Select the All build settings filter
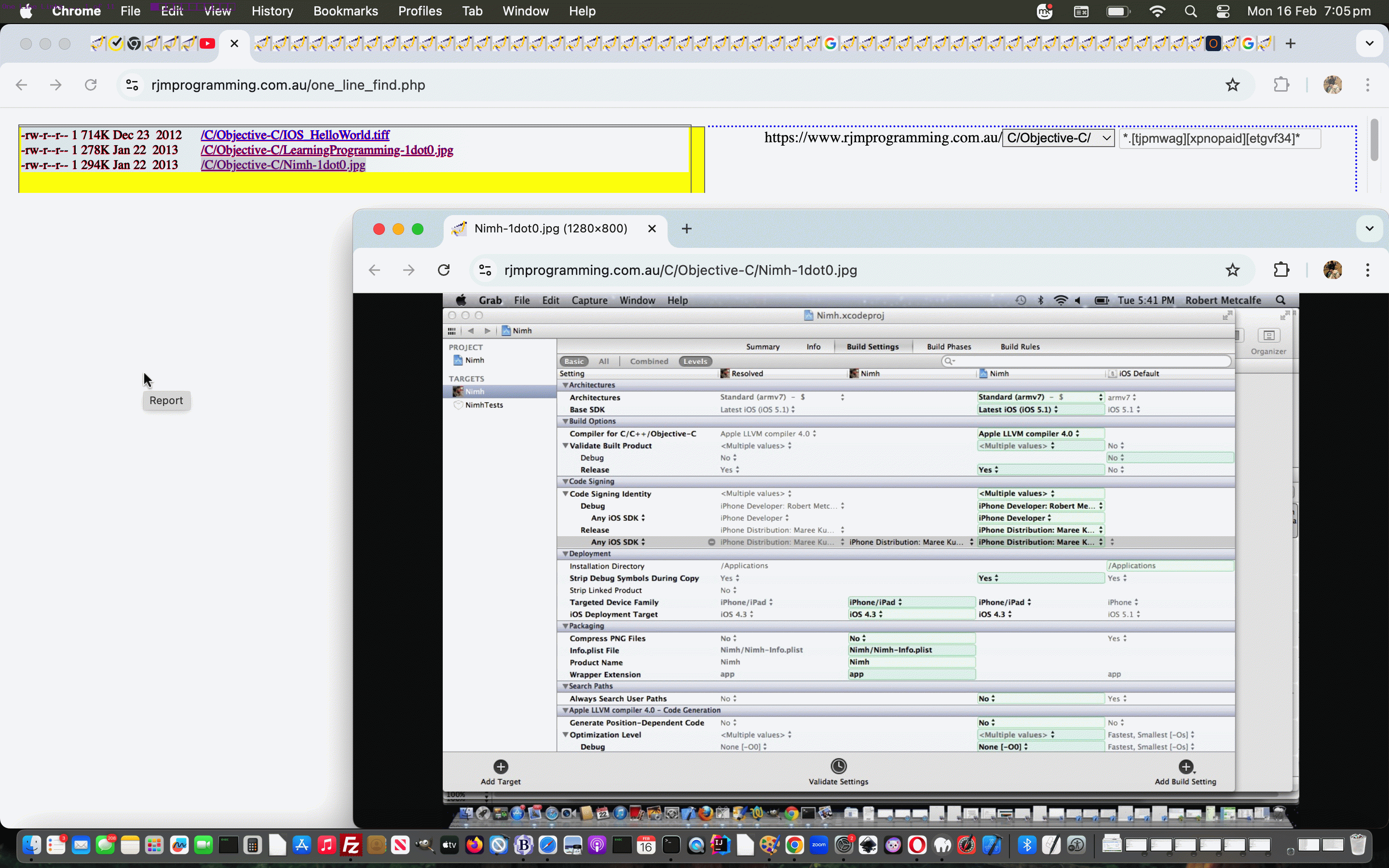Screen dimensions: 1389x868 (604, 361)
